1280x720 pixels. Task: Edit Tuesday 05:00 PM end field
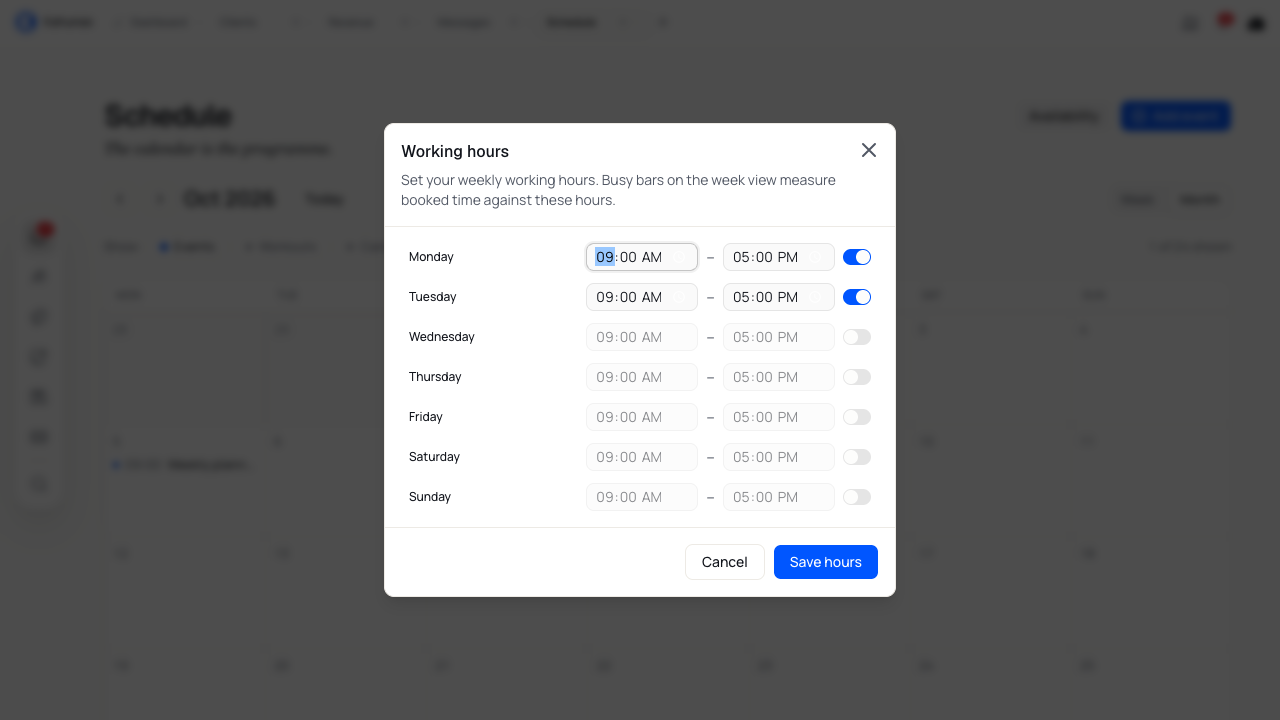779,297
